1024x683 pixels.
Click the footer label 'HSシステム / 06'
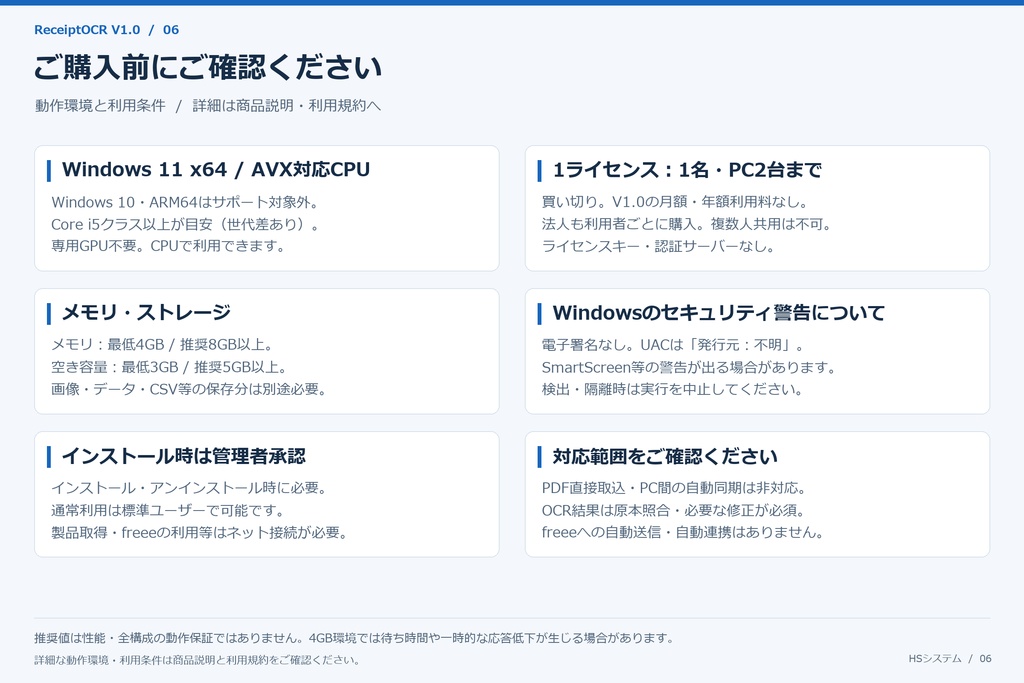pyautogui.click(x=950, y=659)
